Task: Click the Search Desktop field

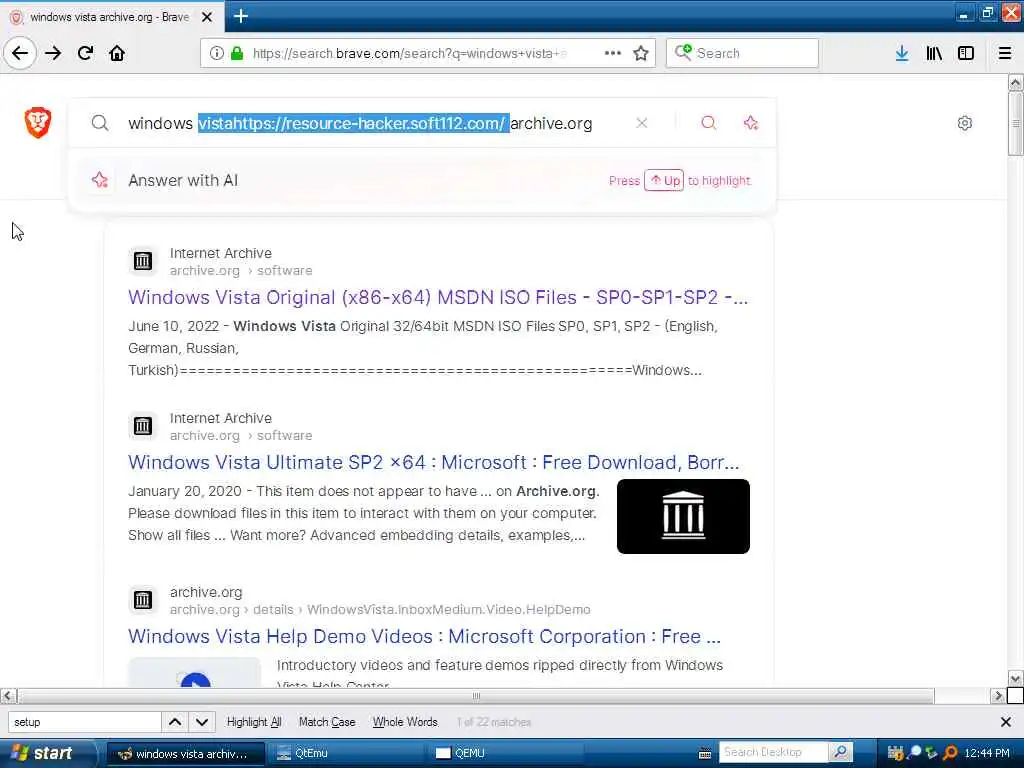Action: (x=773, y=752)
